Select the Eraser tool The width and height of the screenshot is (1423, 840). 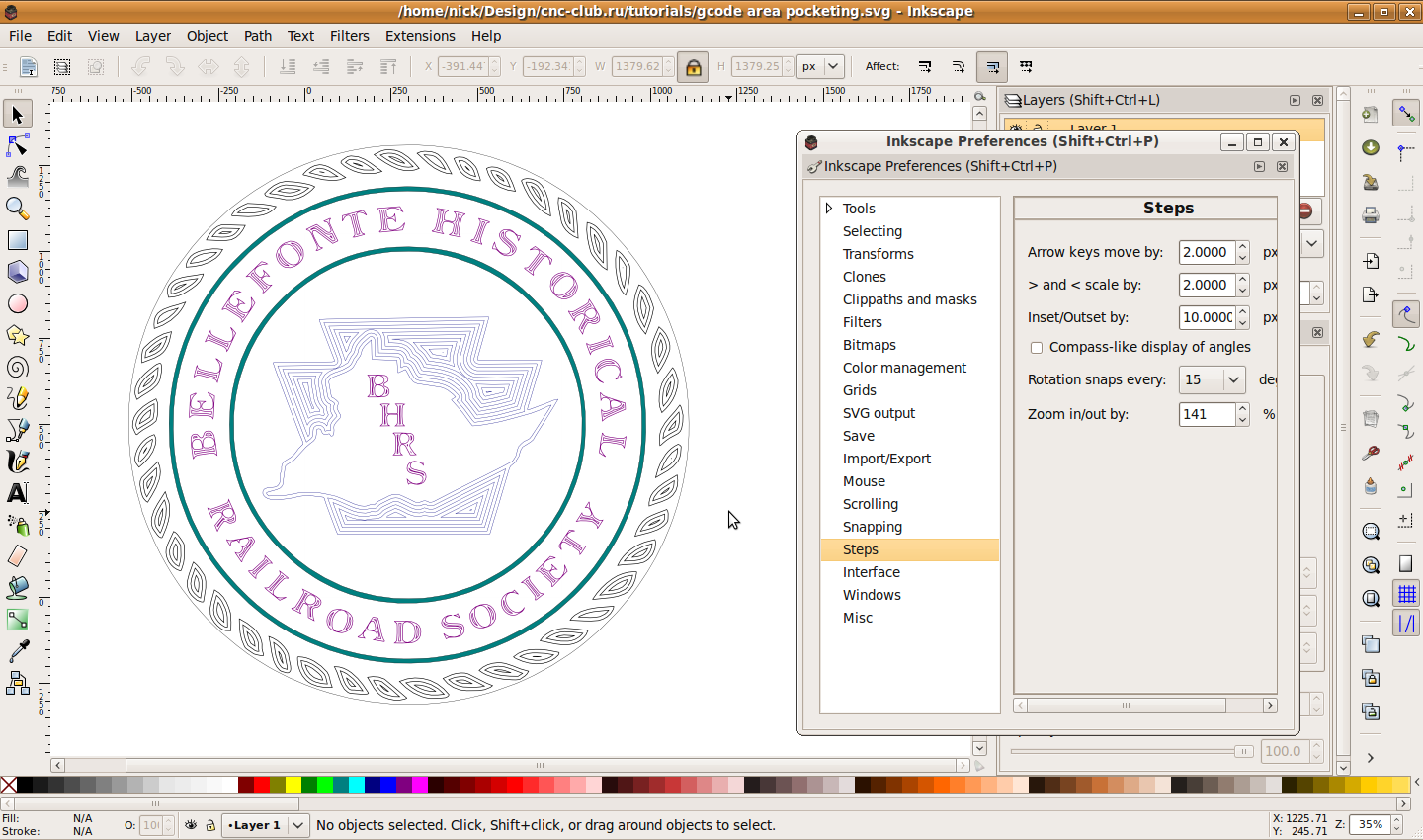click(18, 556)
